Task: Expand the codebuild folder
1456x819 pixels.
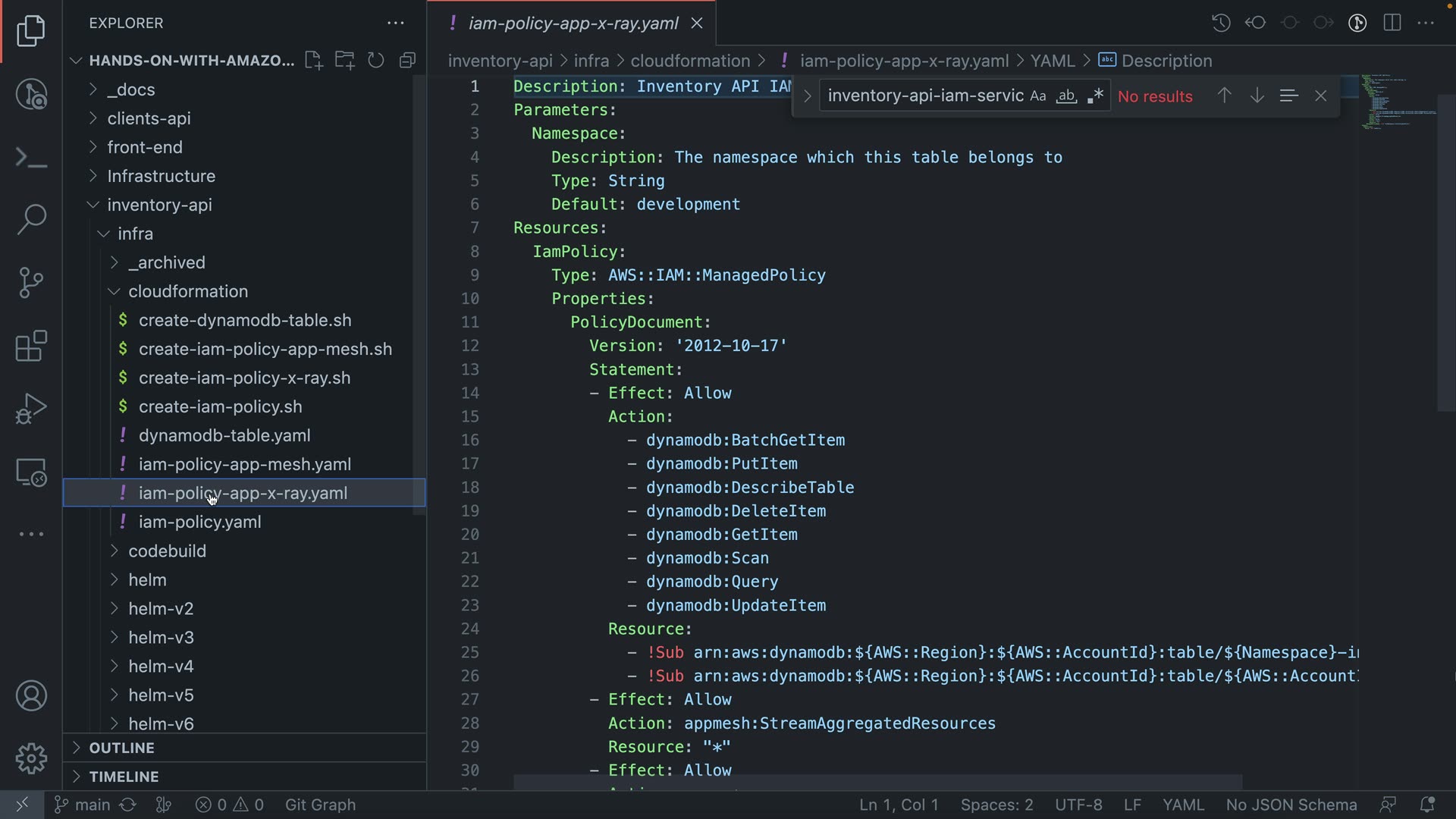Action: click(167, 551)
